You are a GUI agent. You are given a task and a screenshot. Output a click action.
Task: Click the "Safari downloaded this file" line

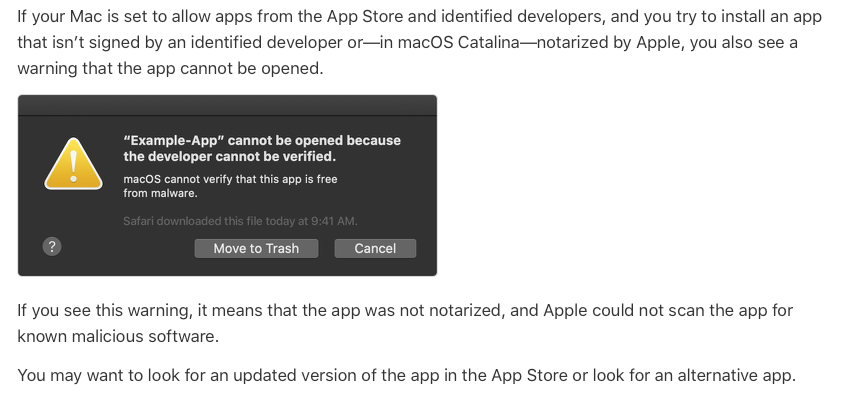pyautogui.click(x=240, y=221)
